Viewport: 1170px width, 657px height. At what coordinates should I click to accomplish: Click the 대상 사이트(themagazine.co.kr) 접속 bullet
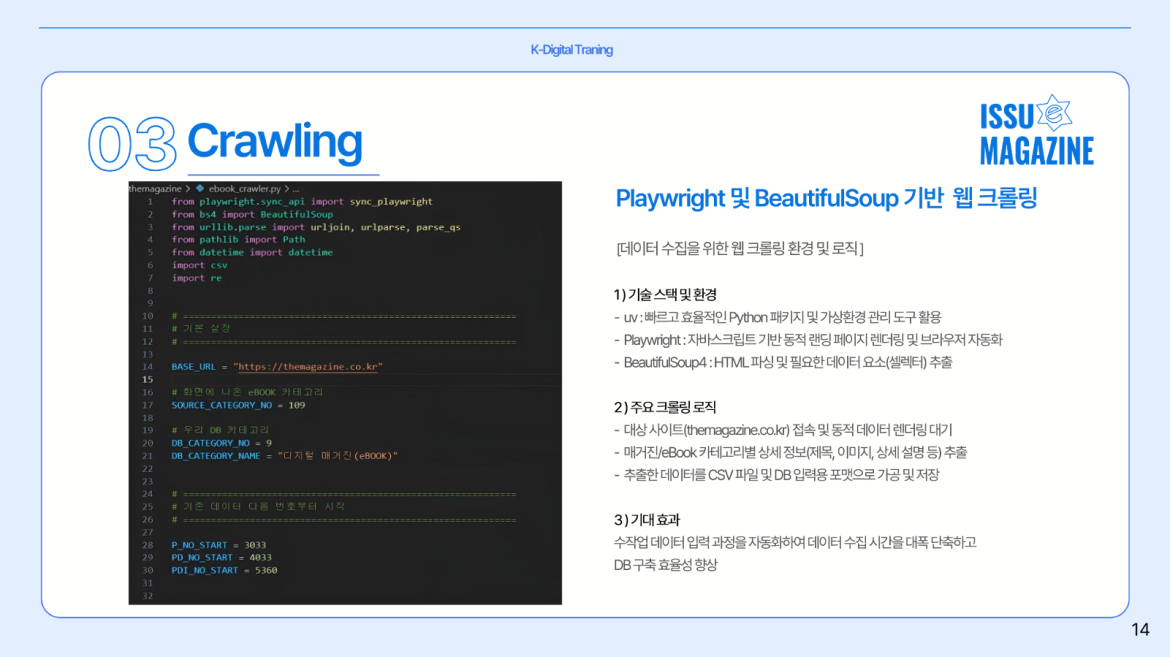[783, 430]
